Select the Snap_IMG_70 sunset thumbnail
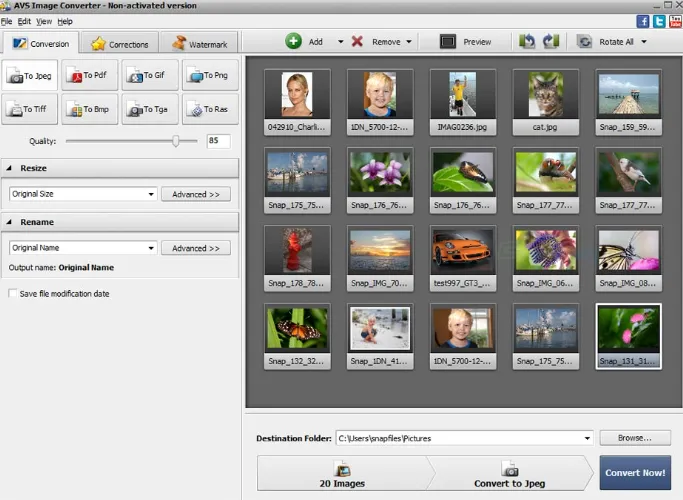683x500 pixels. point(380,258)
